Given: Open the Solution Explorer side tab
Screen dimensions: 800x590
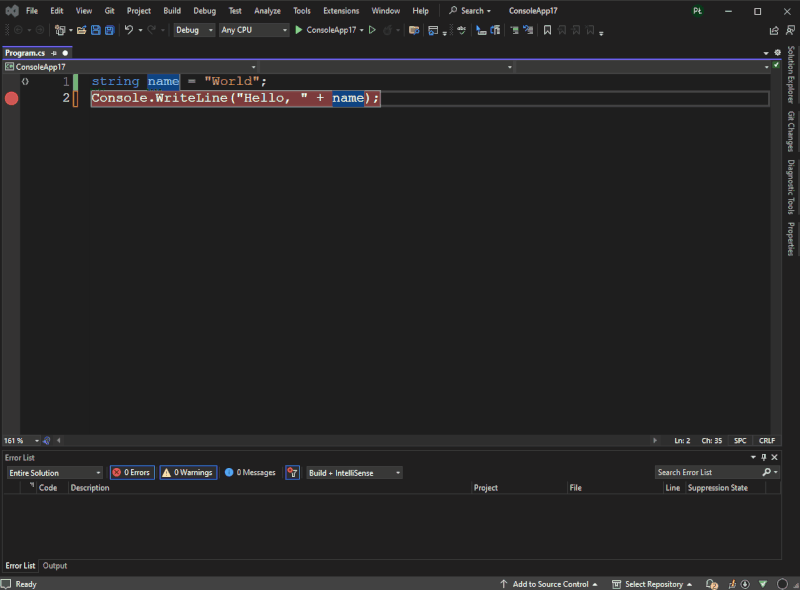Looking at the screenshot, I should [791, 75].
